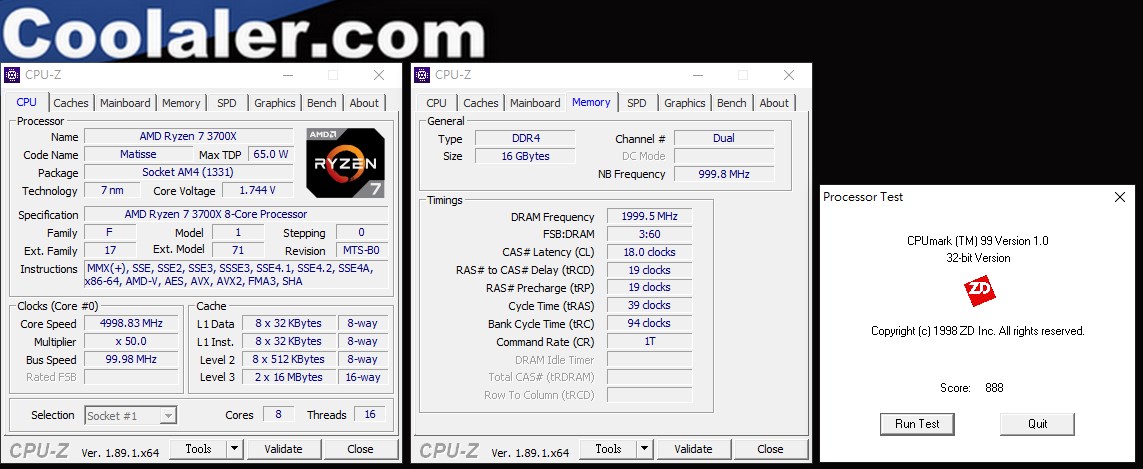1143x469 pixels.
Task: Open Bench tab in right CPU-Z window
Action: [731, 103]
